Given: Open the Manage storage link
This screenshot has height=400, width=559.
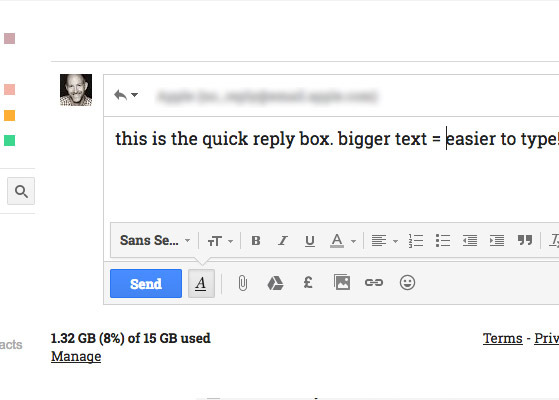Looking at the screenshot, I should point(76,356).
